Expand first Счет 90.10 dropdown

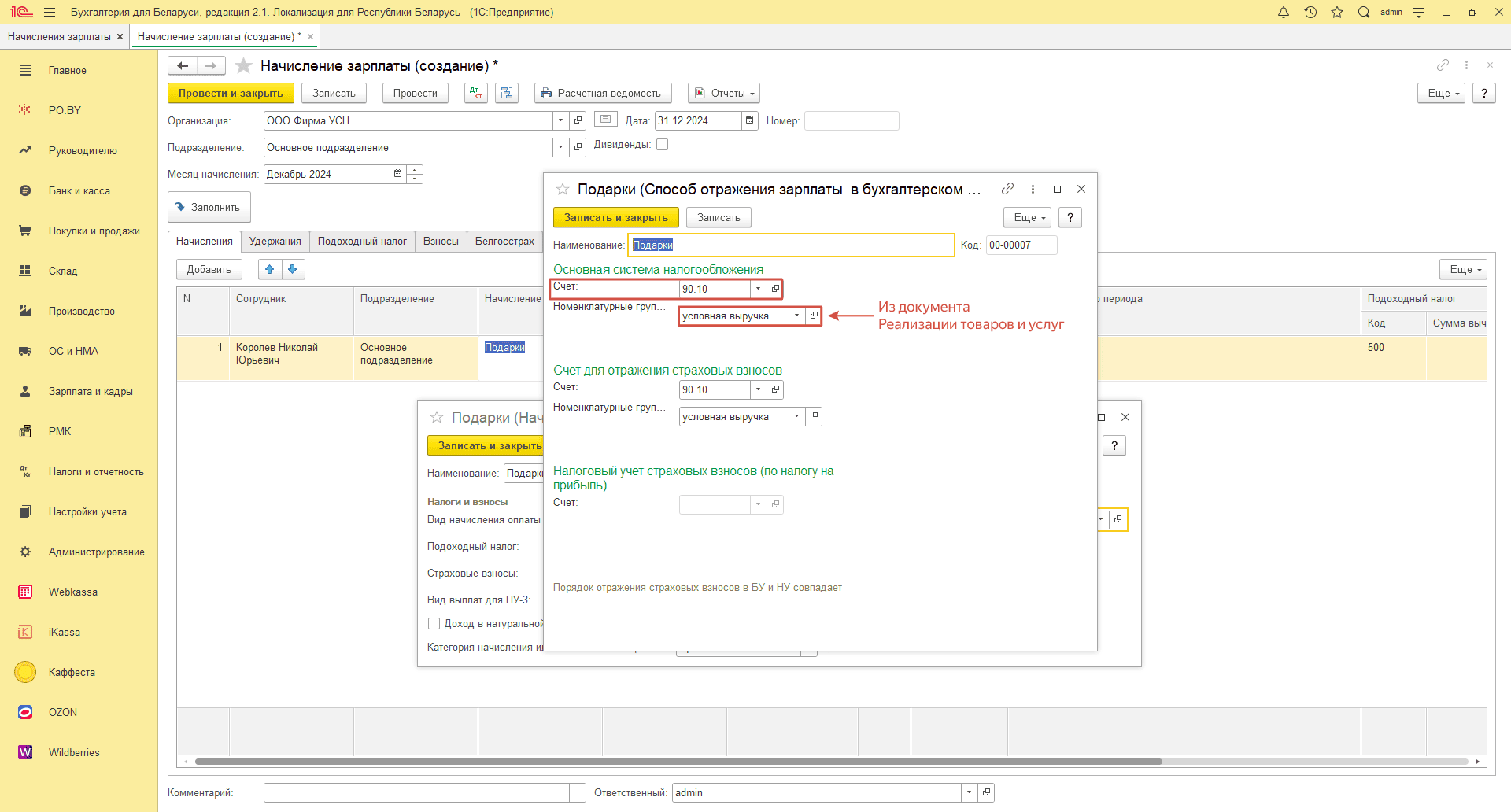tap(758, 289)
